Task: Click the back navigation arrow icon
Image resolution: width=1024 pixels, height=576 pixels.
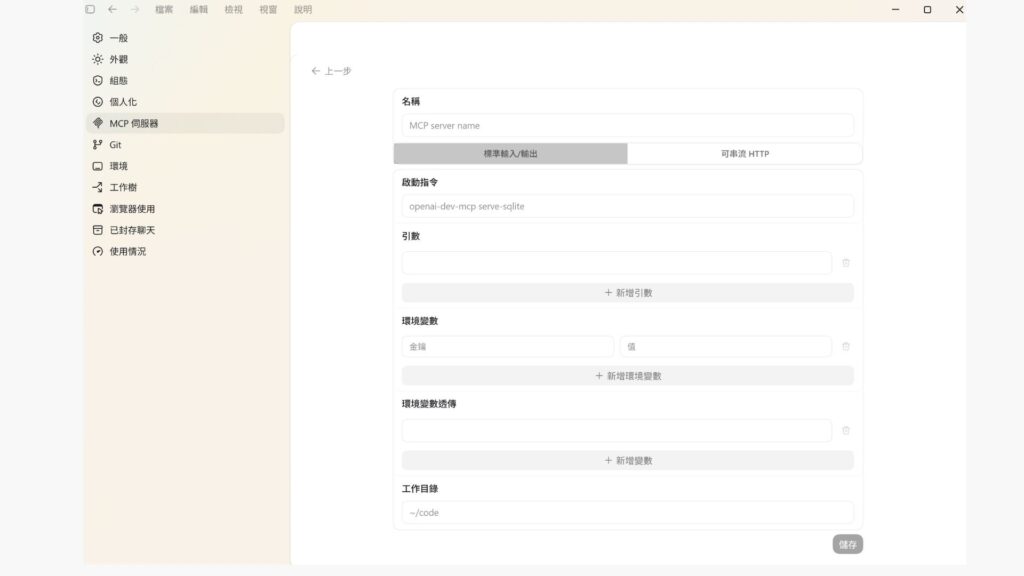Action: pyautogui.click(x=112, y=9)
